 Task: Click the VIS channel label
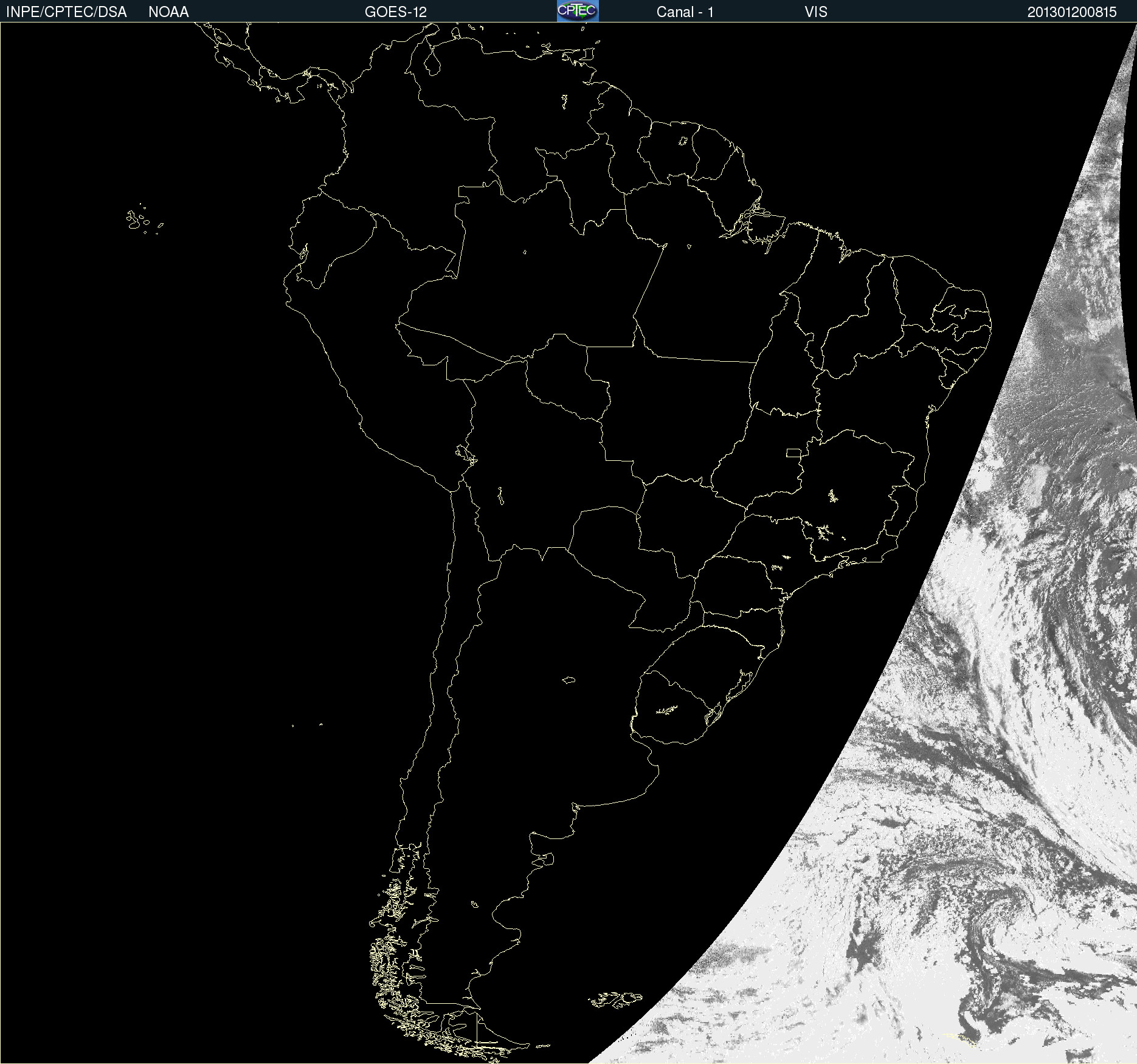coord(815,12)
